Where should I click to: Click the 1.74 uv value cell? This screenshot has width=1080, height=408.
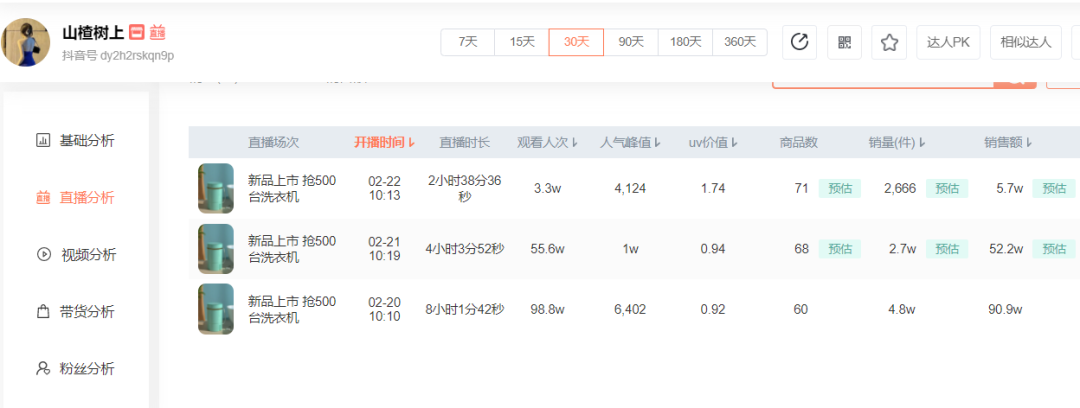click(x=713, y=188)
